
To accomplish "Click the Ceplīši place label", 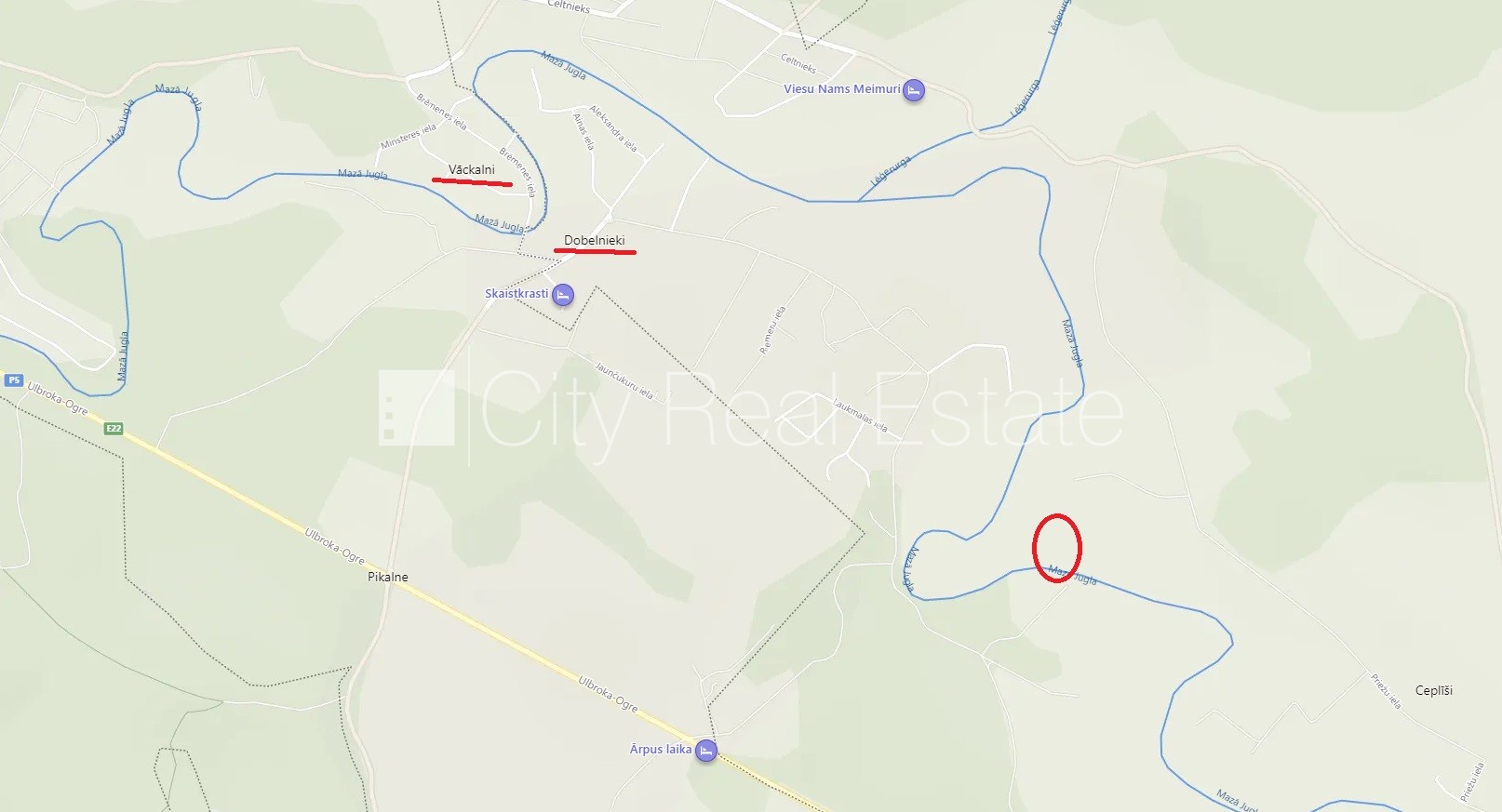I will click(x=1434, y=691).
